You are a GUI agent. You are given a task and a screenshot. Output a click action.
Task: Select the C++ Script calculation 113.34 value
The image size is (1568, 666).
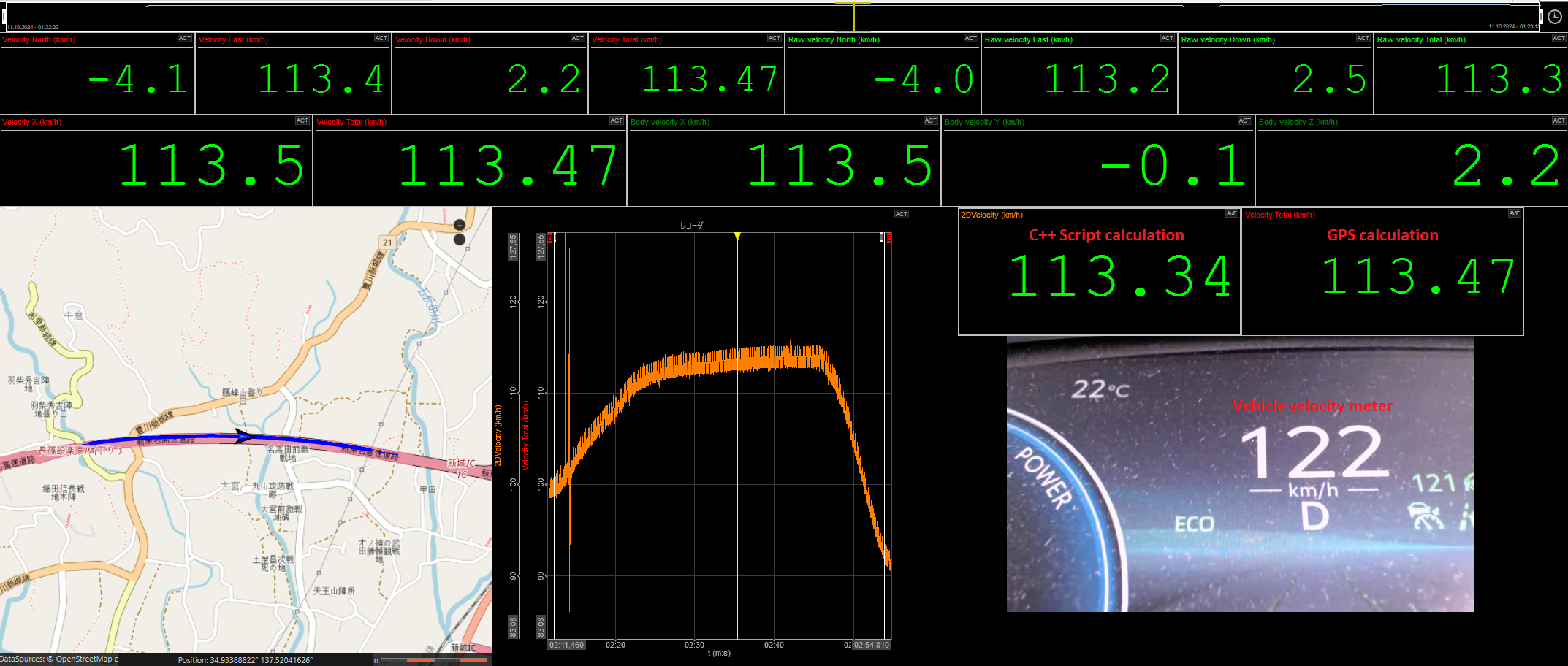(x=1121, y=277)
